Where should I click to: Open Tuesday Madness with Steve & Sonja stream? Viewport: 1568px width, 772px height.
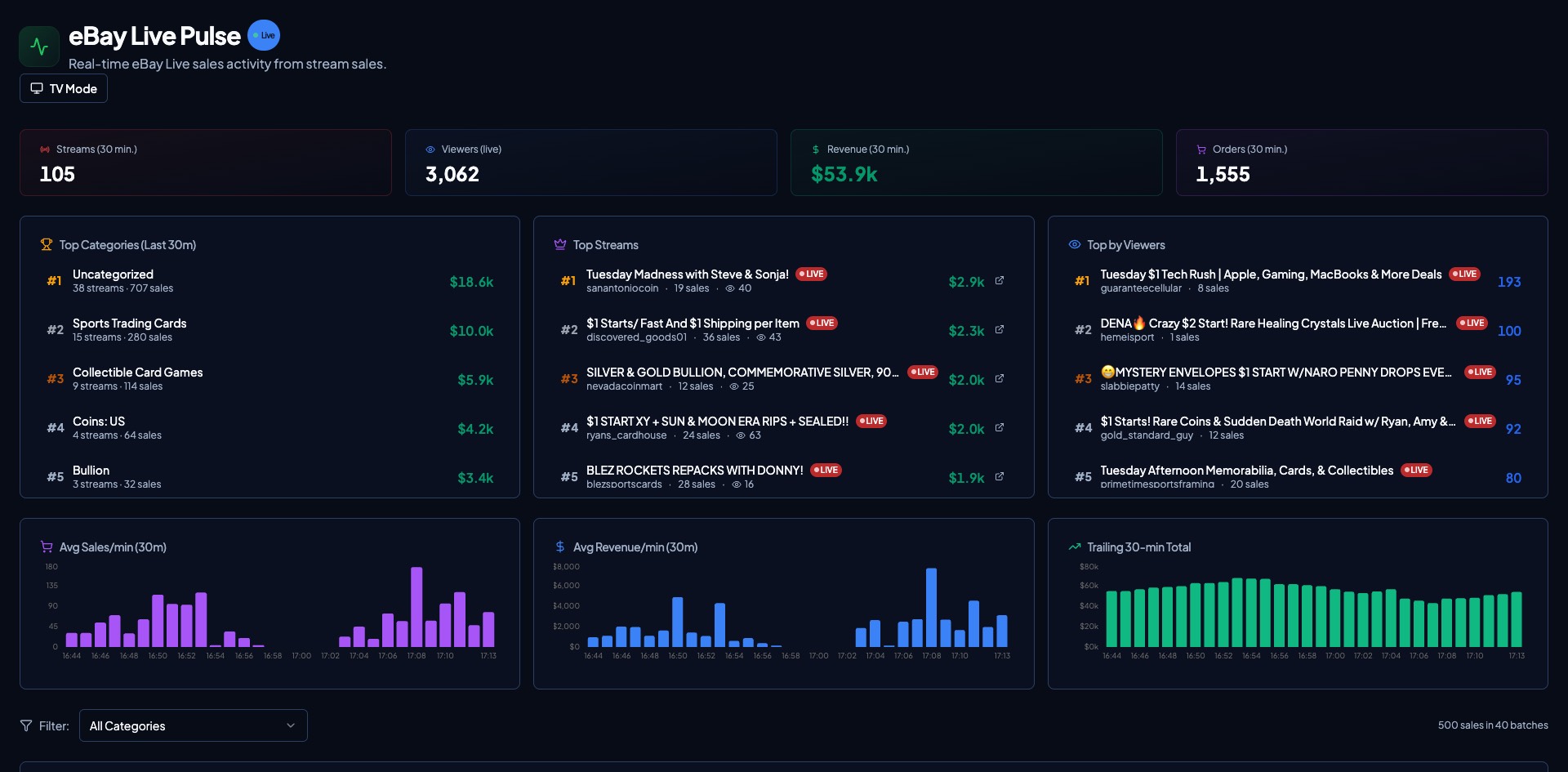pyautogui.click(x=687, y=274)
